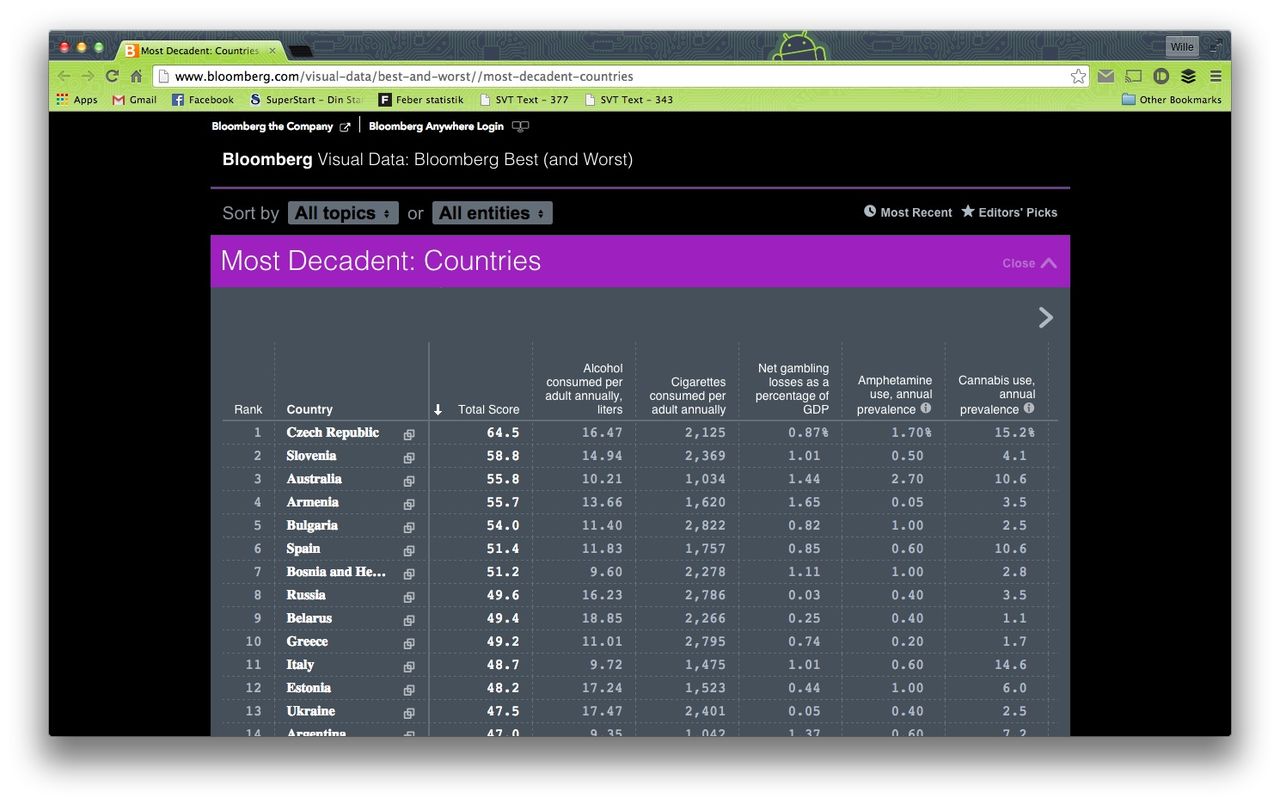This screenshot has width=1280, height=804.
Task: Open Spain details popup icon
Action: [409, 551]
